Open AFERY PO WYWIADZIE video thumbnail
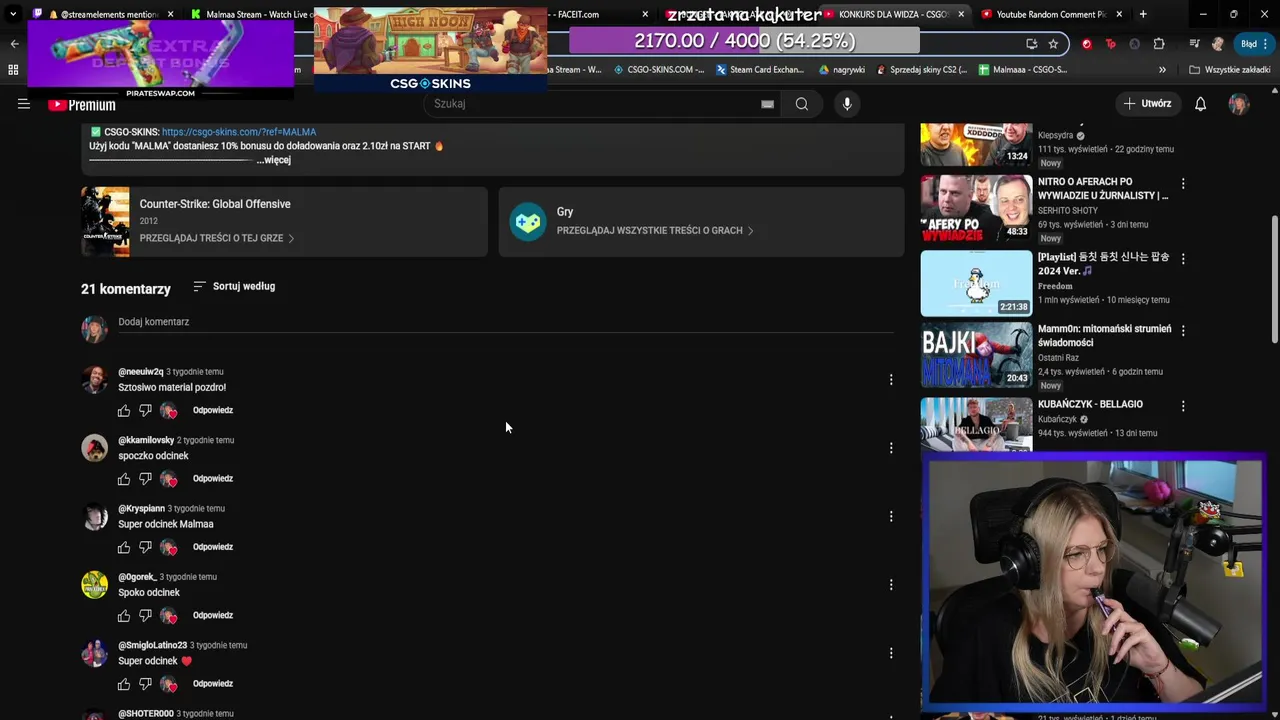This screenshot has height=720, width=1280. [x=976, y=208]
